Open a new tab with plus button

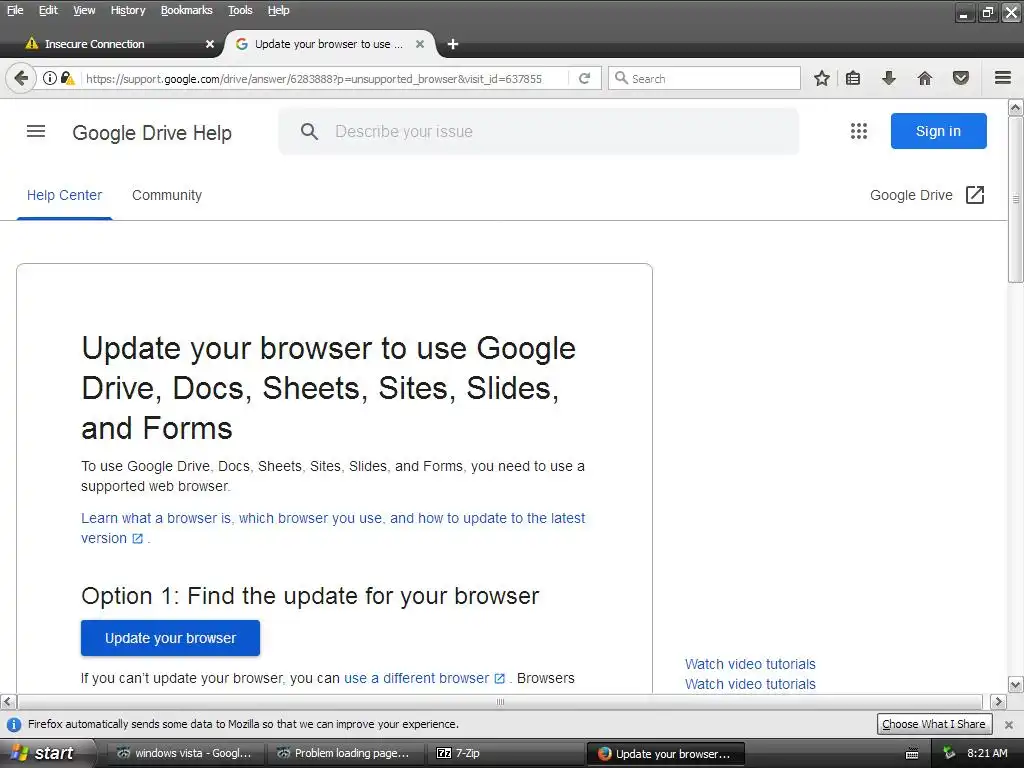(x=453, y=44)
